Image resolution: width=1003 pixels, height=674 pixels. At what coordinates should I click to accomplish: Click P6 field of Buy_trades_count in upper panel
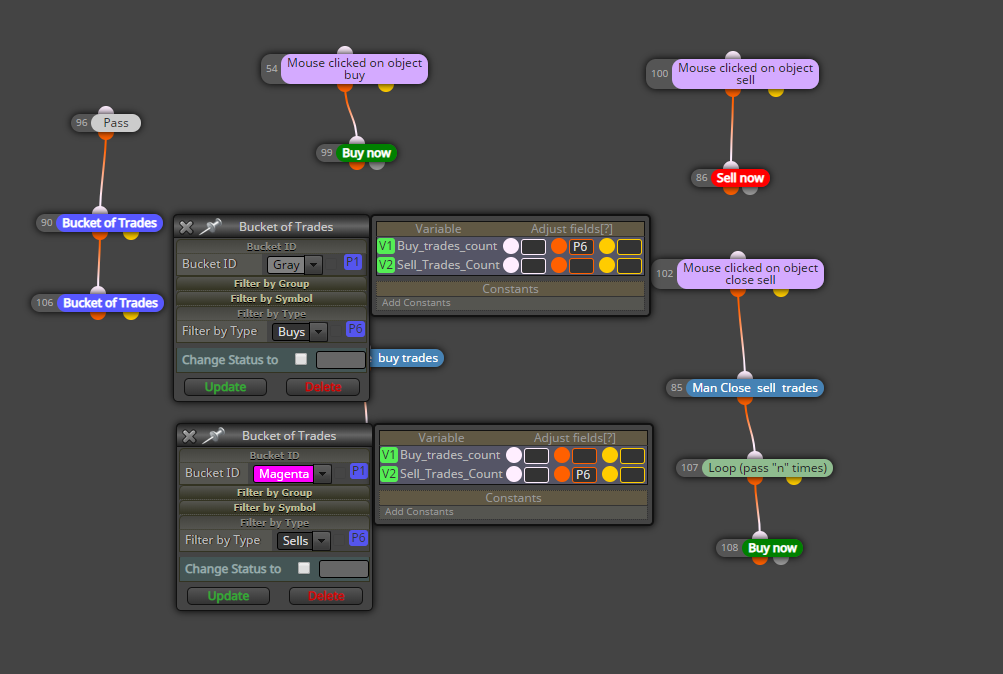581,247
